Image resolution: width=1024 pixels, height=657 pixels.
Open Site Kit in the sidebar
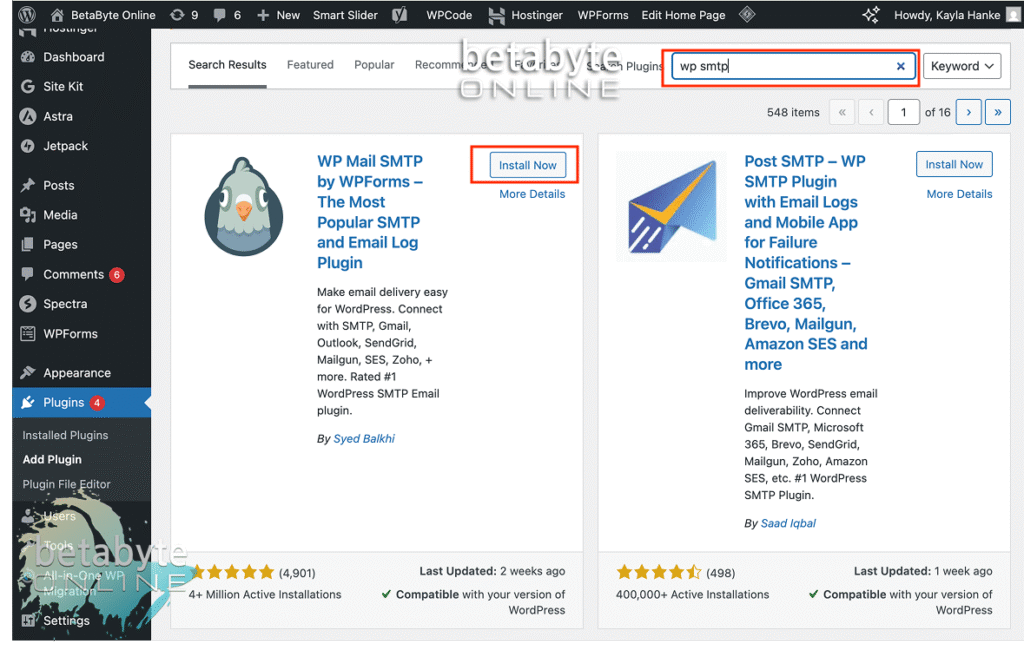[63, 86]
